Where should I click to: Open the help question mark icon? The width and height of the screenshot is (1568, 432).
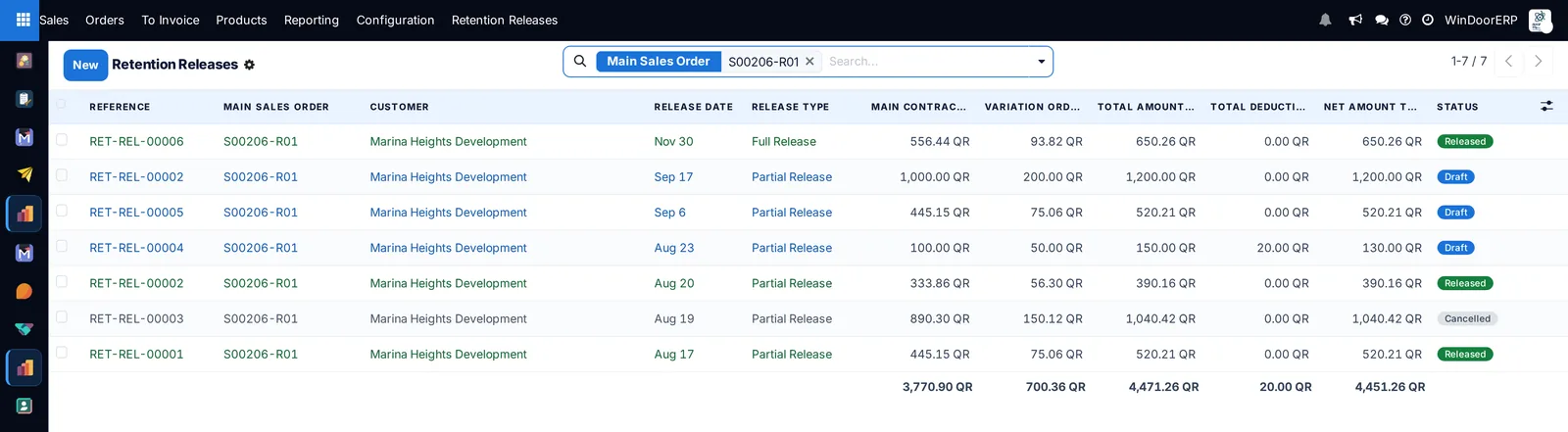[1405, 20]
